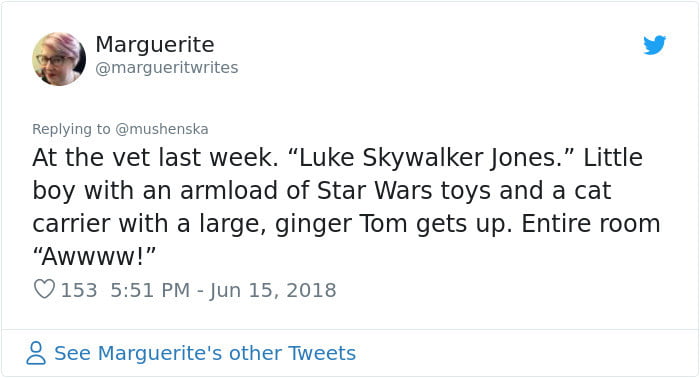Visit the @margueritwrites handle
The image size is (700, 378).
tap(167, 67)
